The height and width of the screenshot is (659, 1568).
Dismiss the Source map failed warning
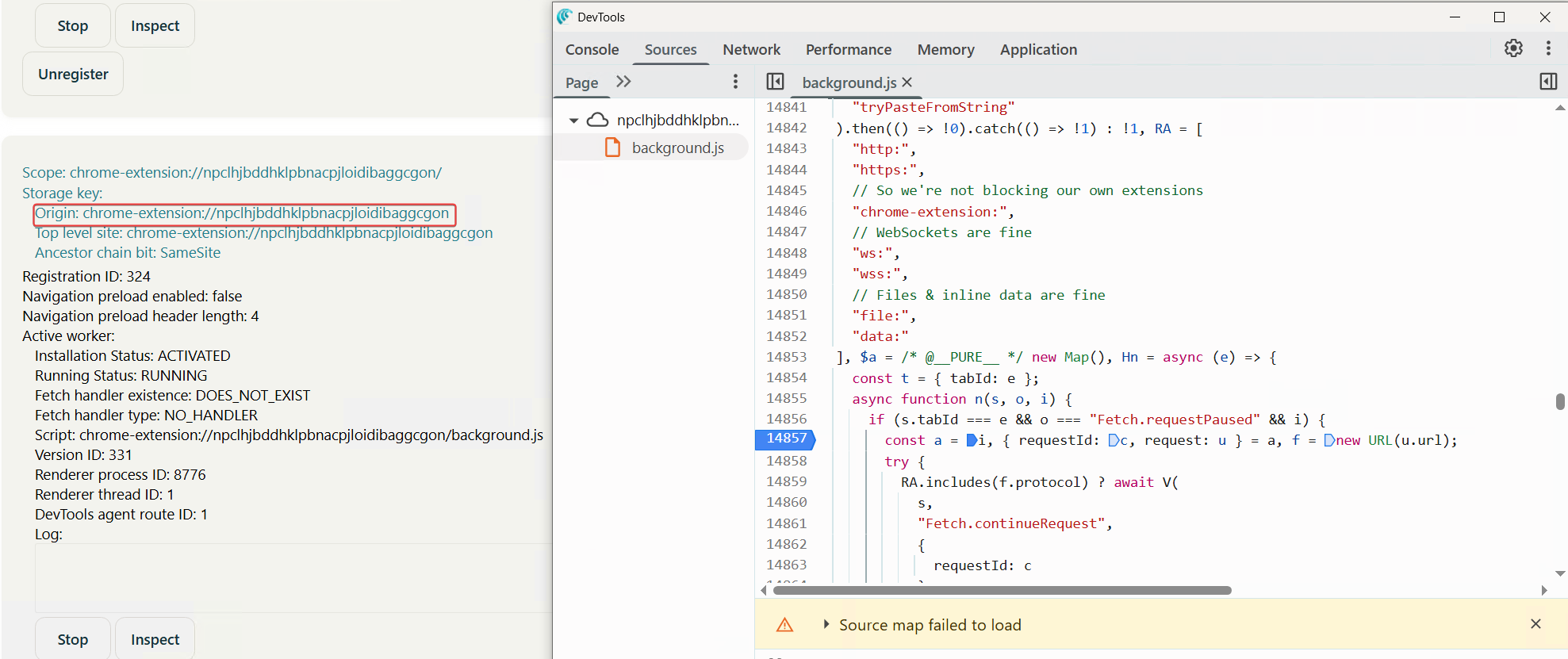1535,624
